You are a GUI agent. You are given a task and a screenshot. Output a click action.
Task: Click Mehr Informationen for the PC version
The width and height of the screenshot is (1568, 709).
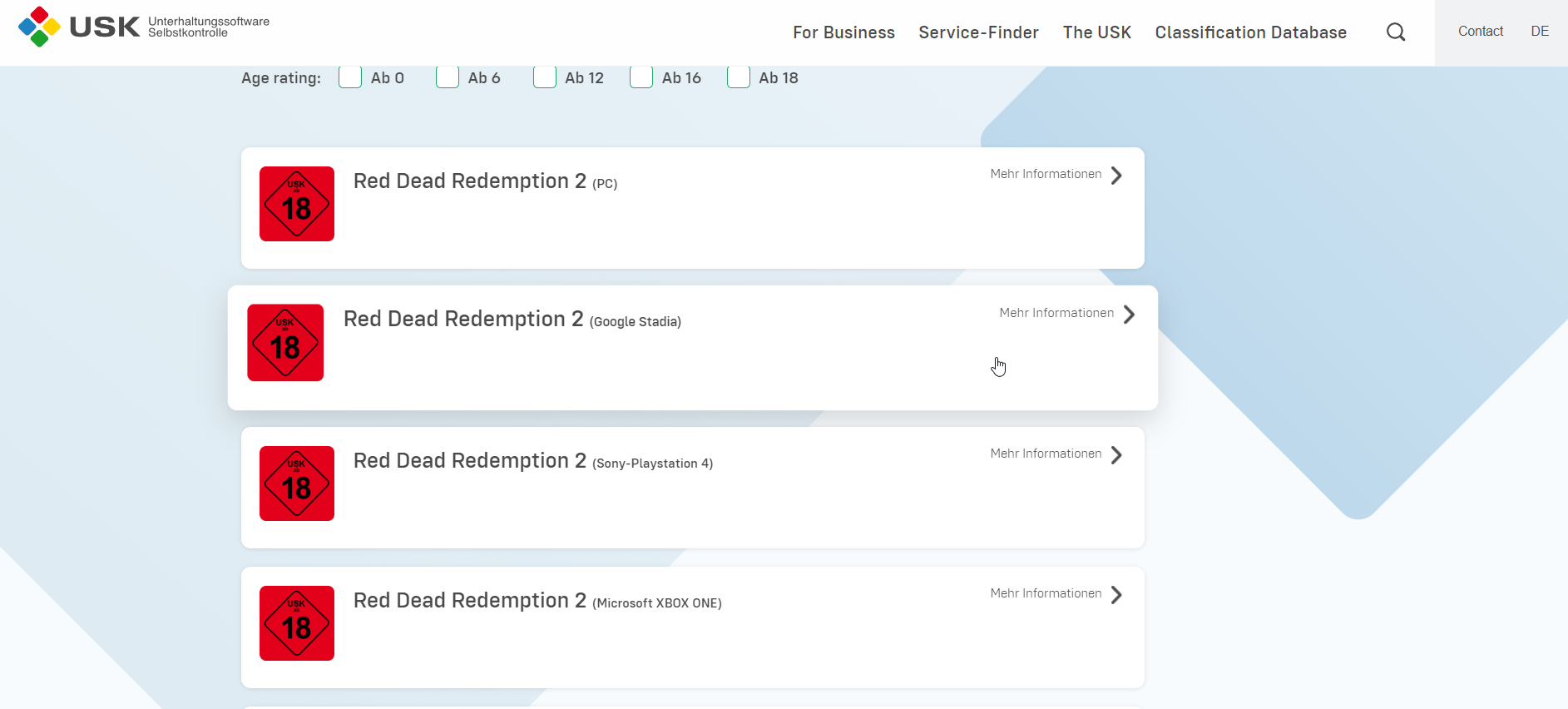click(x=1046, y=174)
